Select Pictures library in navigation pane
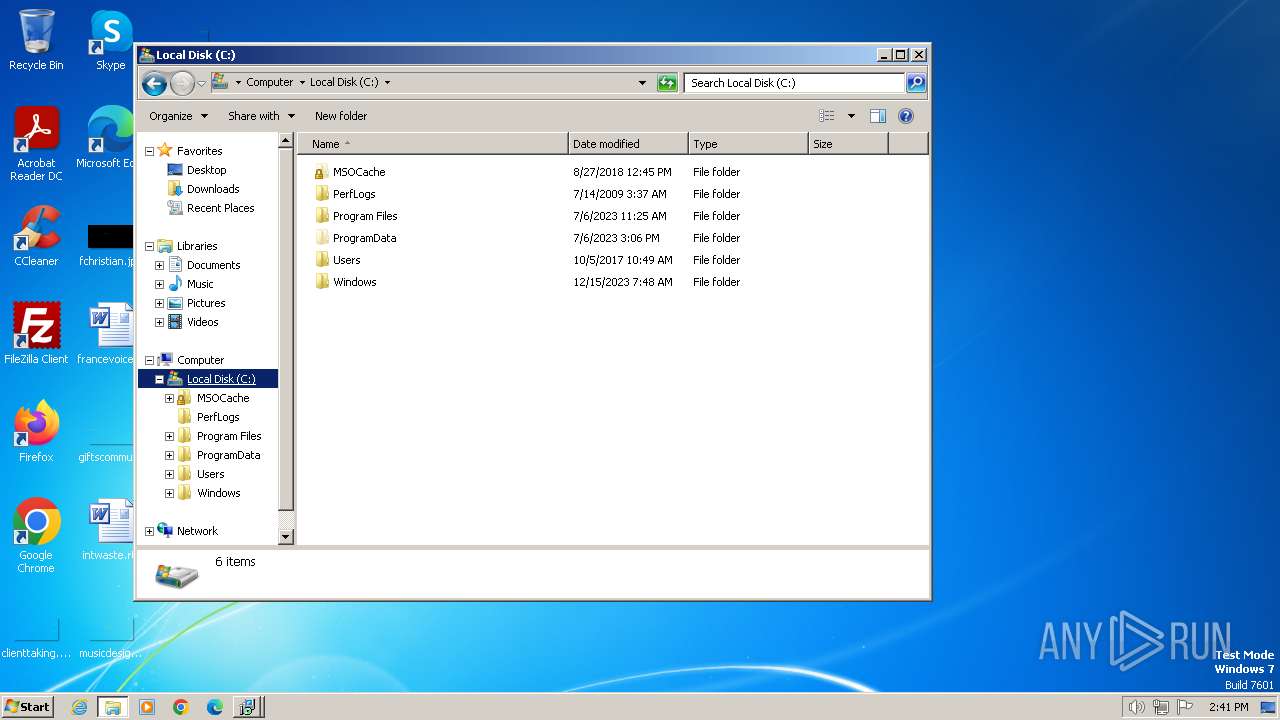The width and height of the screenshot is (1280, 720). [x=205, y=303]
